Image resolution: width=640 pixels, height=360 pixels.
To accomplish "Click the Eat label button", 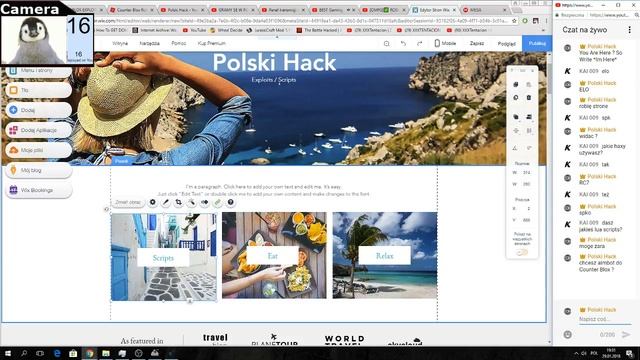I will point(273,256).
